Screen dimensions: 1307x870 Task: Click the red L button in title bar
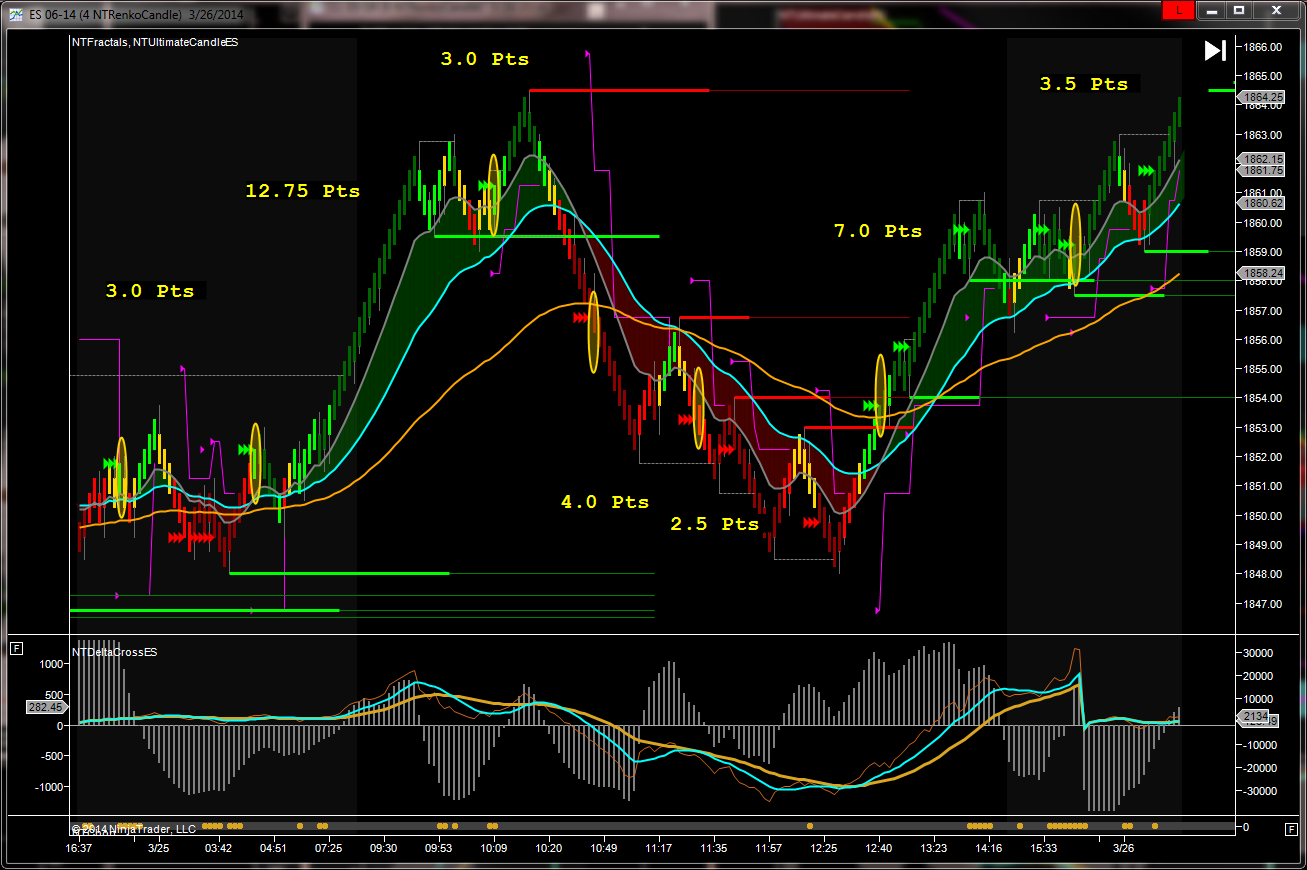[x=1177, y=10]
